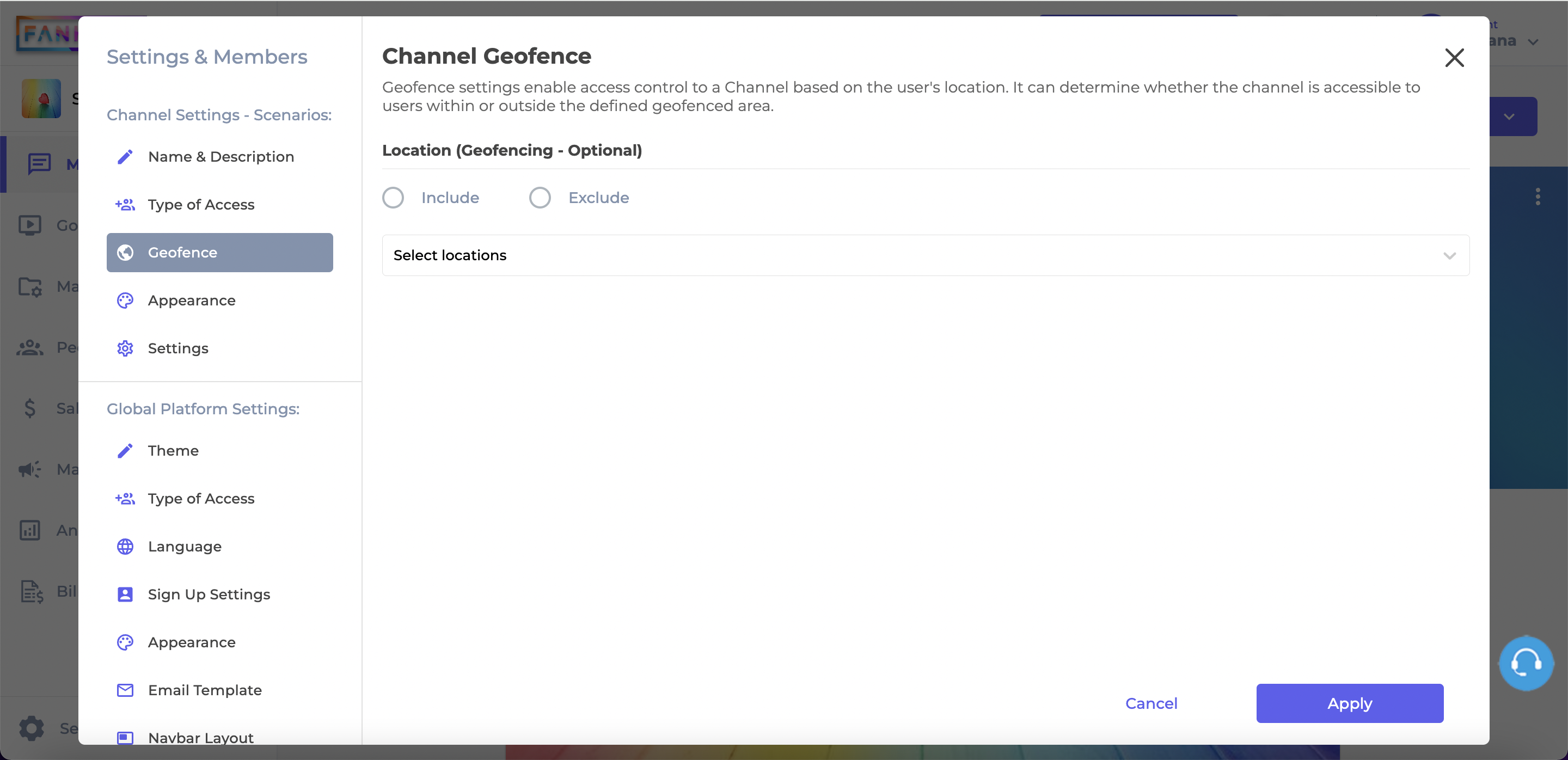Click the chevron arrow on Select locations
Screen dimensions: 1568x760
tap(1449, 255)
